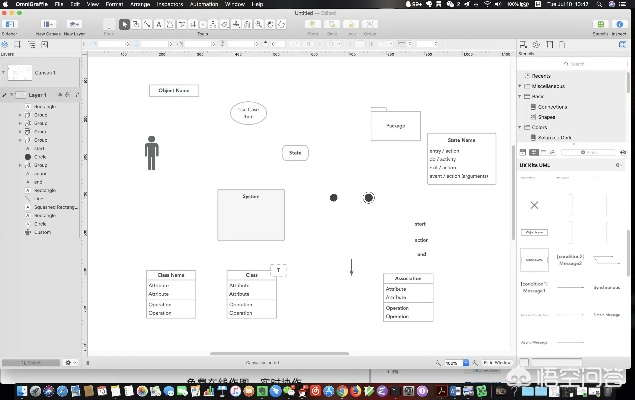Viewport: 635px width, 400px height.
Task: Select the Connections stencil entry
Action: click(552, 106)
